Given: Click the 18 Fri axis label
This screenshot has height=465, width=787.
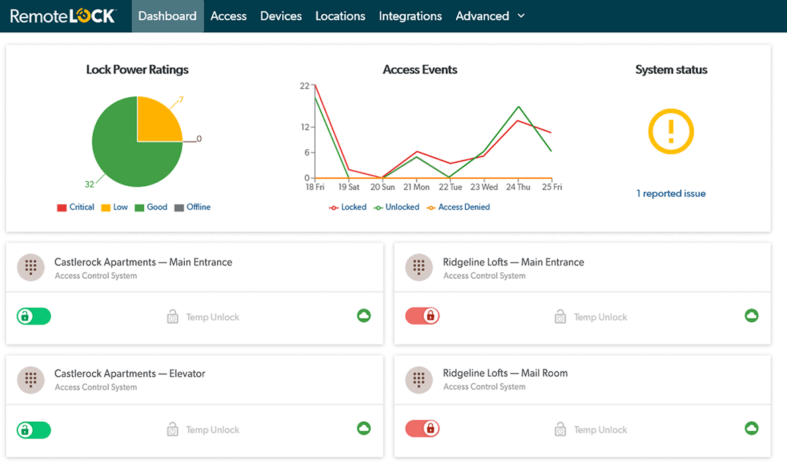Looking at the screenshot, I should pos(315,187).
